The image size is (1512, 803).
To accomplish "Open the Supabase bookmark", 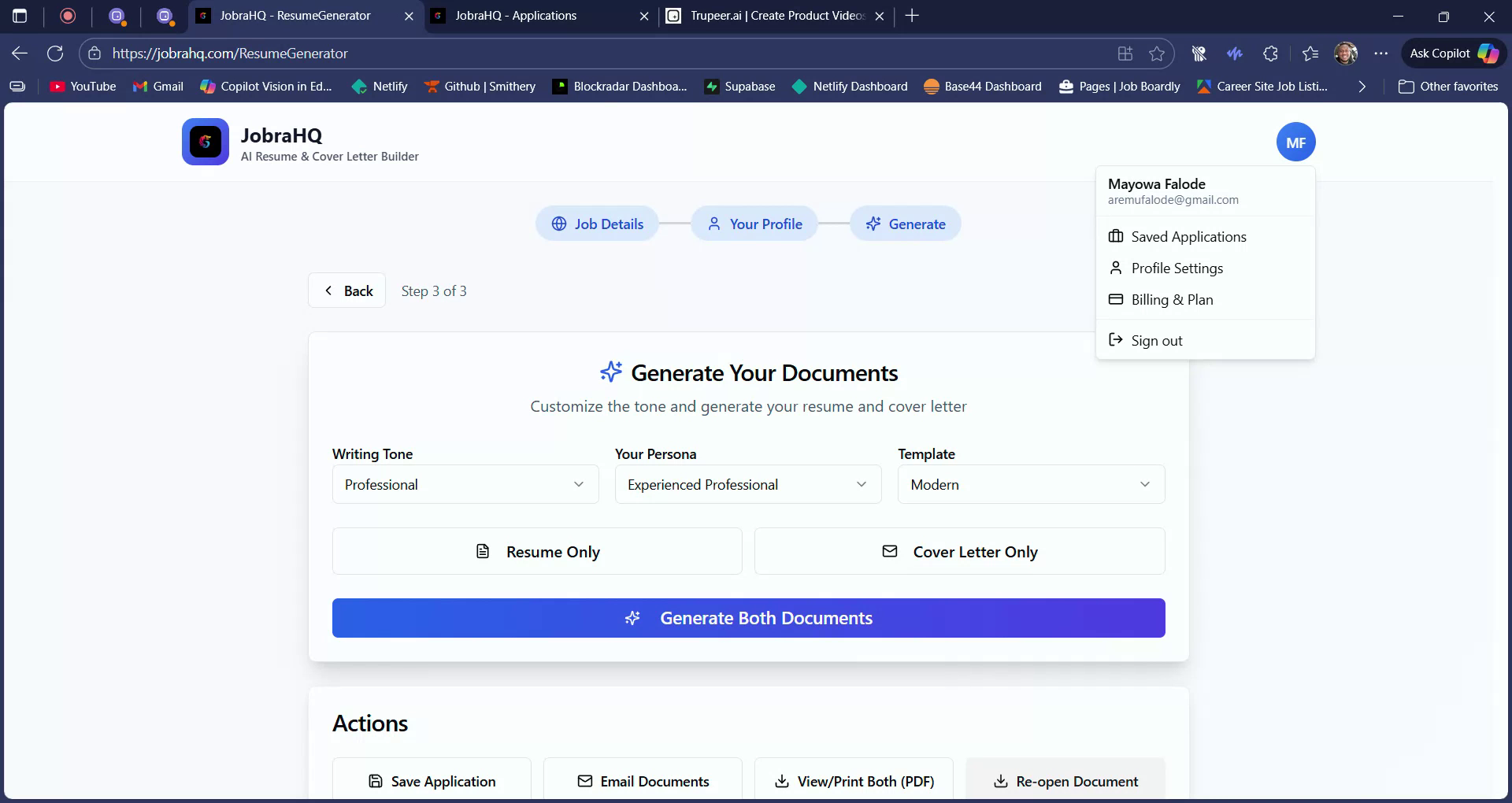I will pos(739,87).
